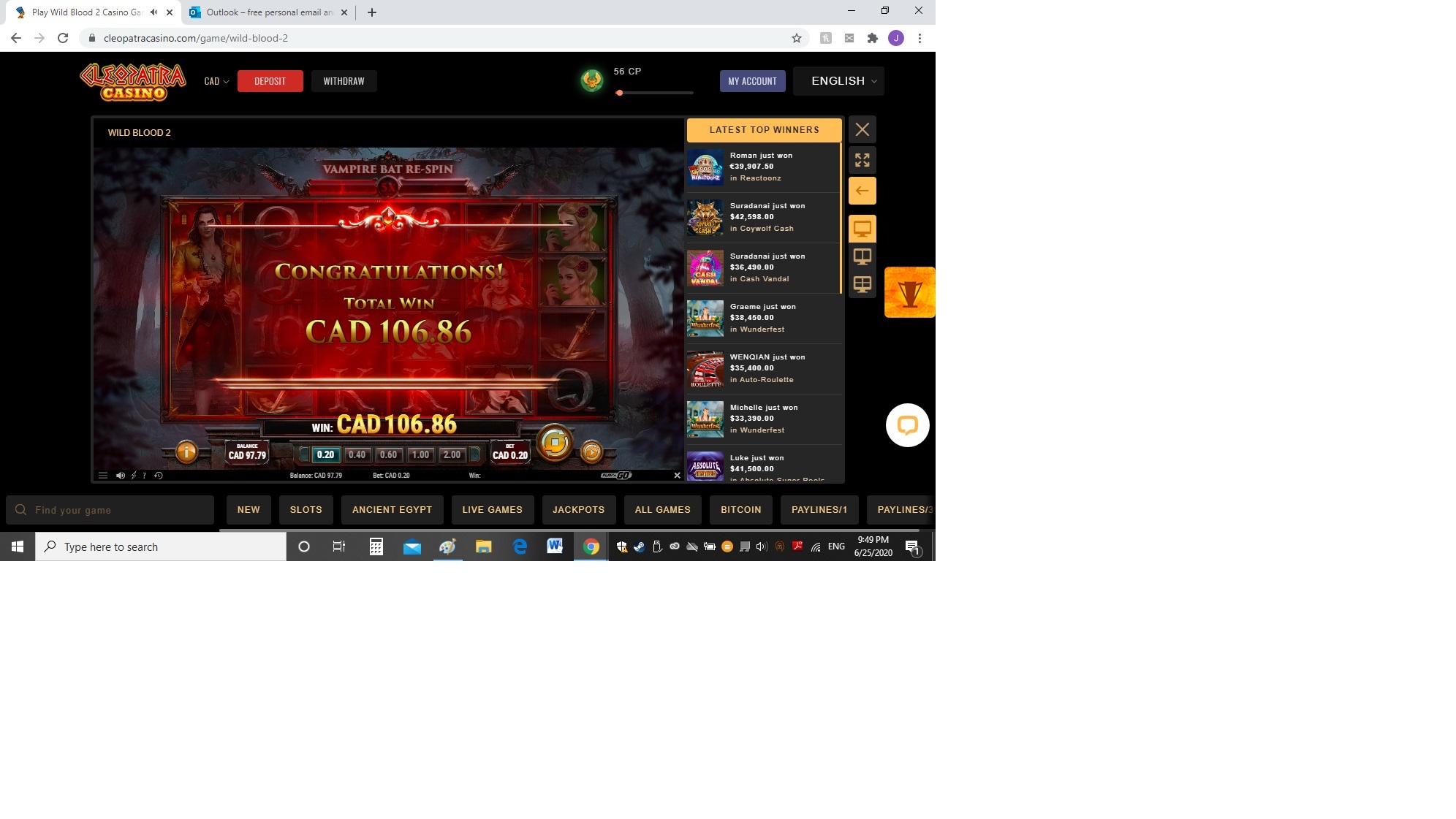Select the 0.20 bet value

pos(325,454)
